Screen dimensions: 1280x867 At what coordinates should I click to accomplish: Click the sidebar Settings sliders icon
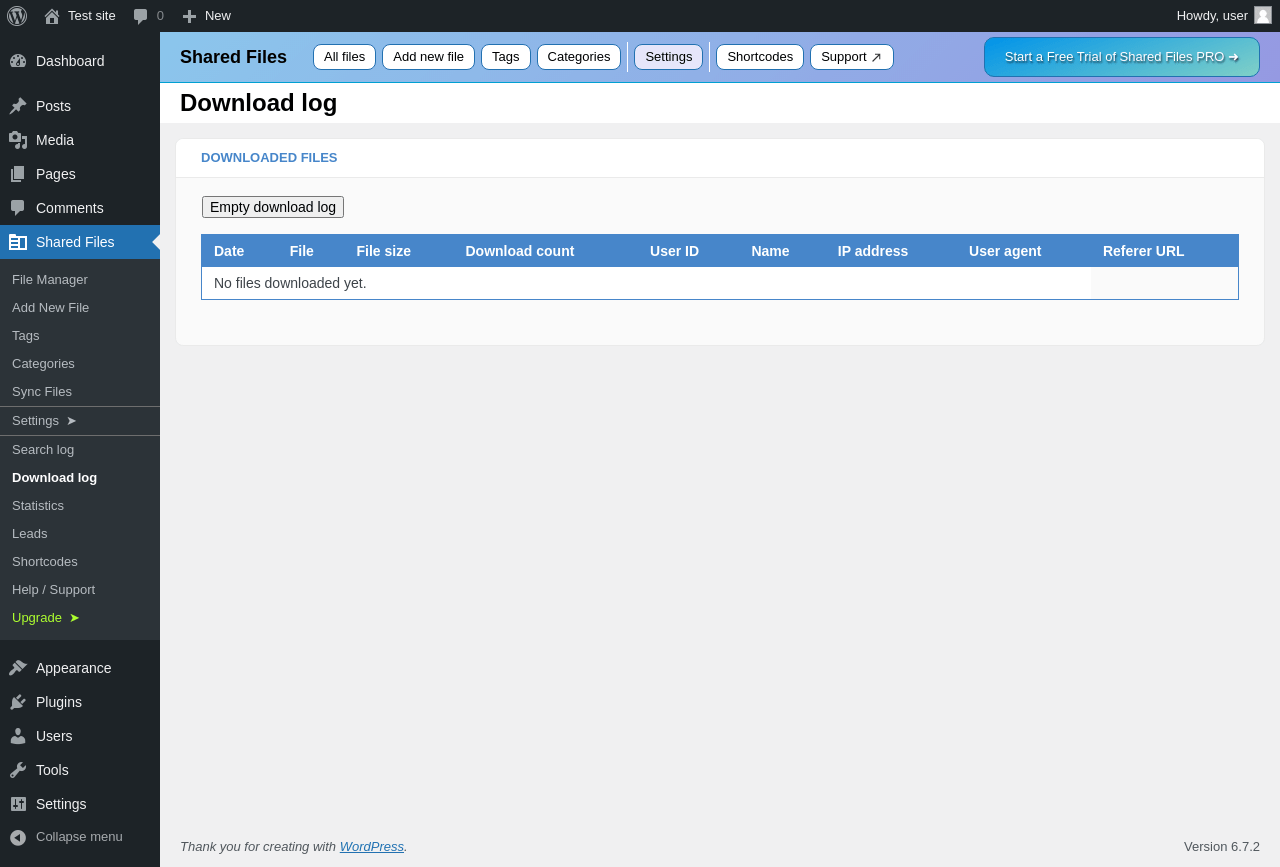click(18, 804)
